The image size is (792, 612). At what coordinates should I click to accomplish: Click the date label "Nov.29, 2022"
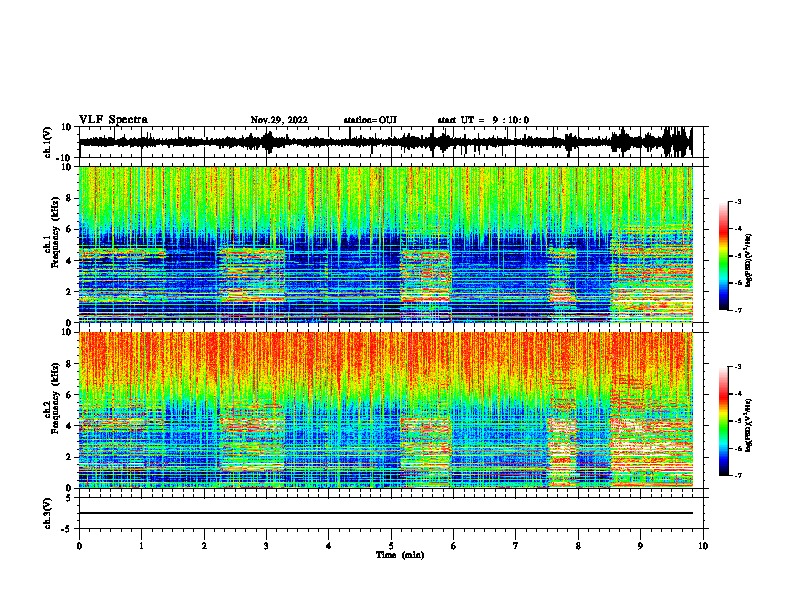[279, 120]
